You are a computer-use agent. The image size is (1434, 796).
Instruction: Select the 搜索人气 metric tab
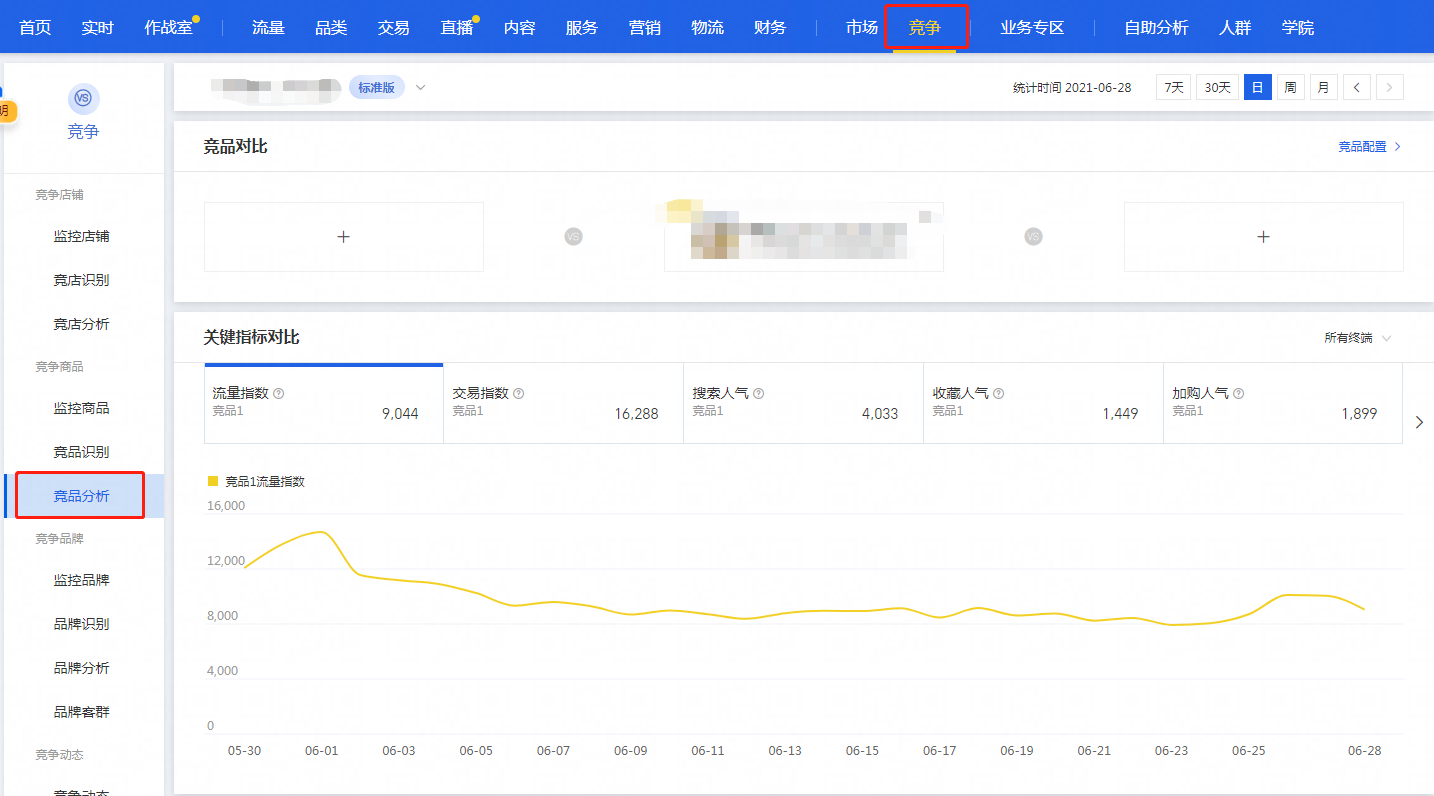coord(804,403)
